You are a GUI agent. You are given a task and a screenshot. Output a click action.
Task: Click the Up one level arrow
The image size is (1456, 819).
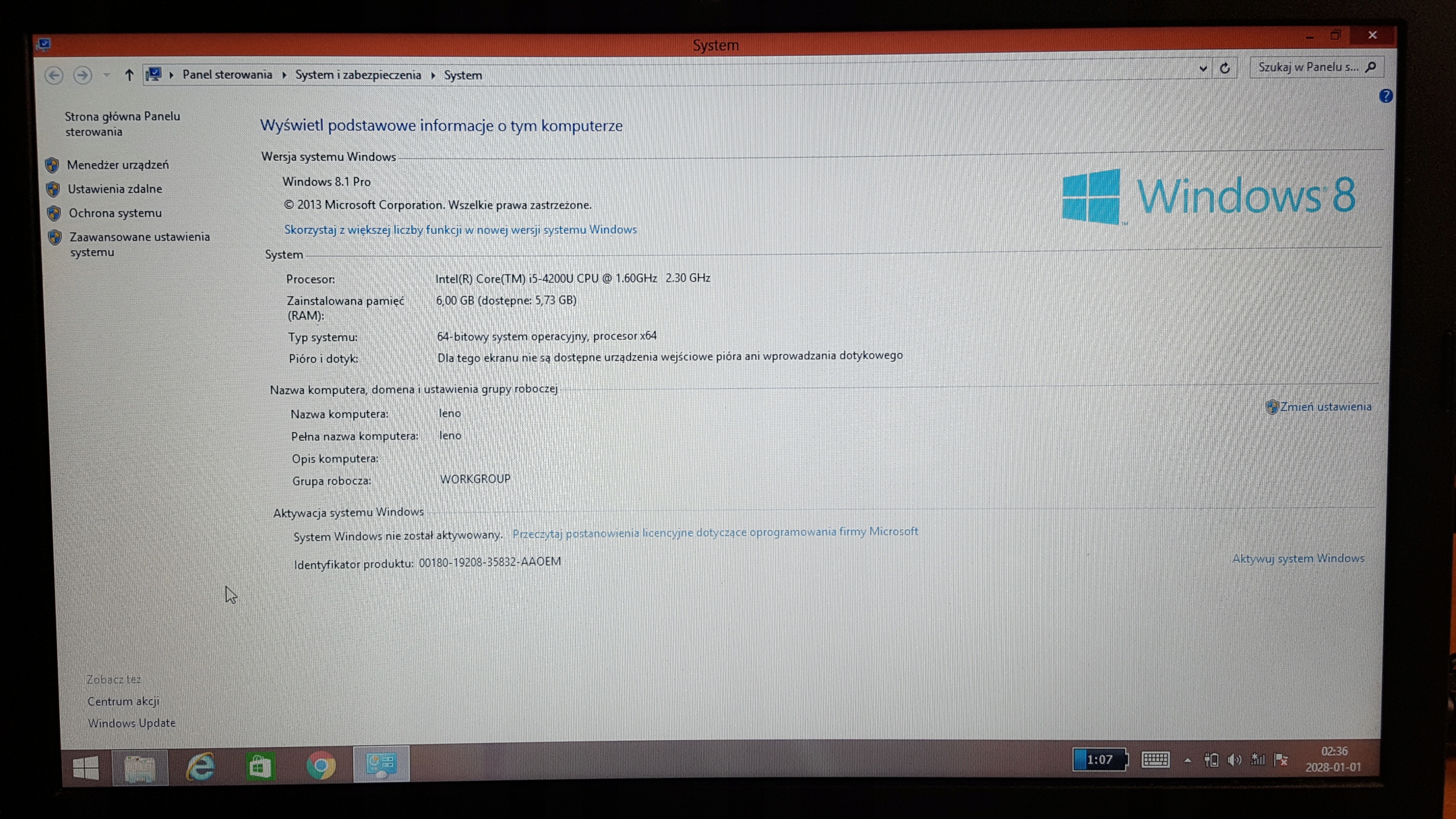129,75
